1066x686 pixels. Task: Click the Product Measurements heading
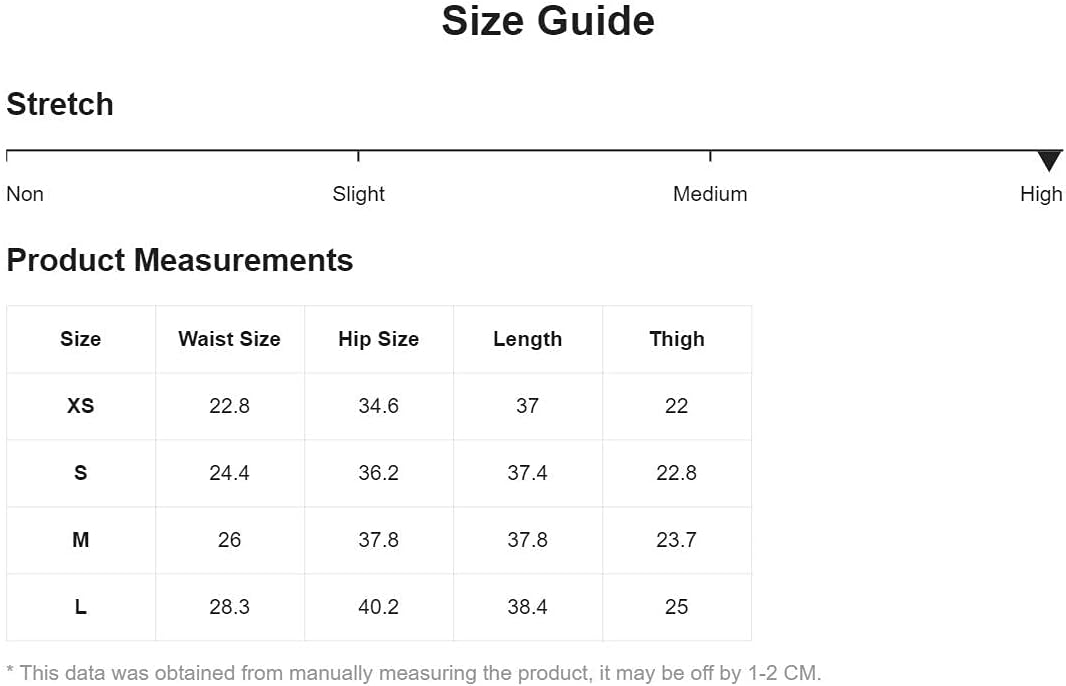coord(180,260)
